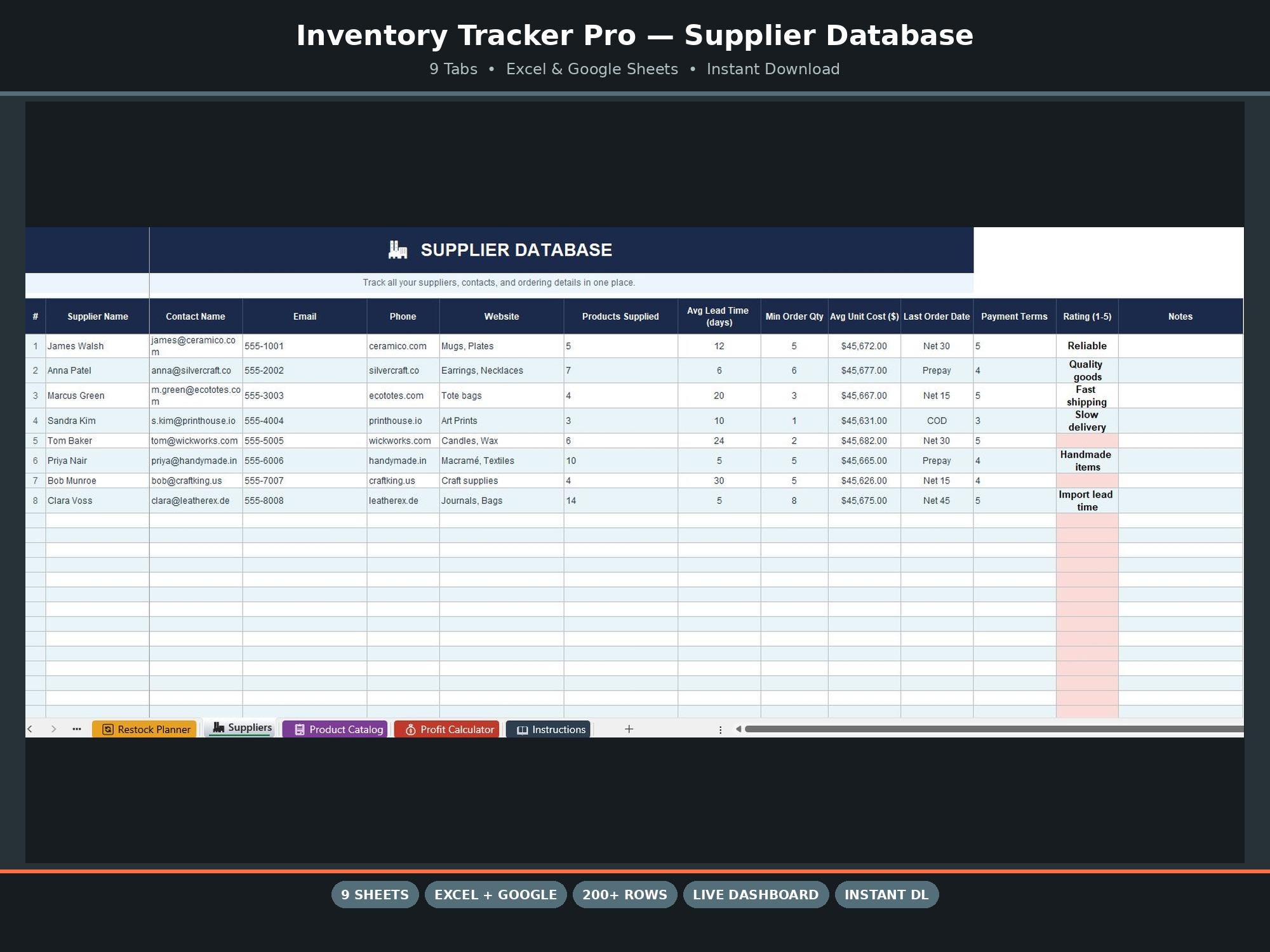Click the LIVE DASHBOARD badge
The image size is (1270, 952).
[x=756, y=894]
